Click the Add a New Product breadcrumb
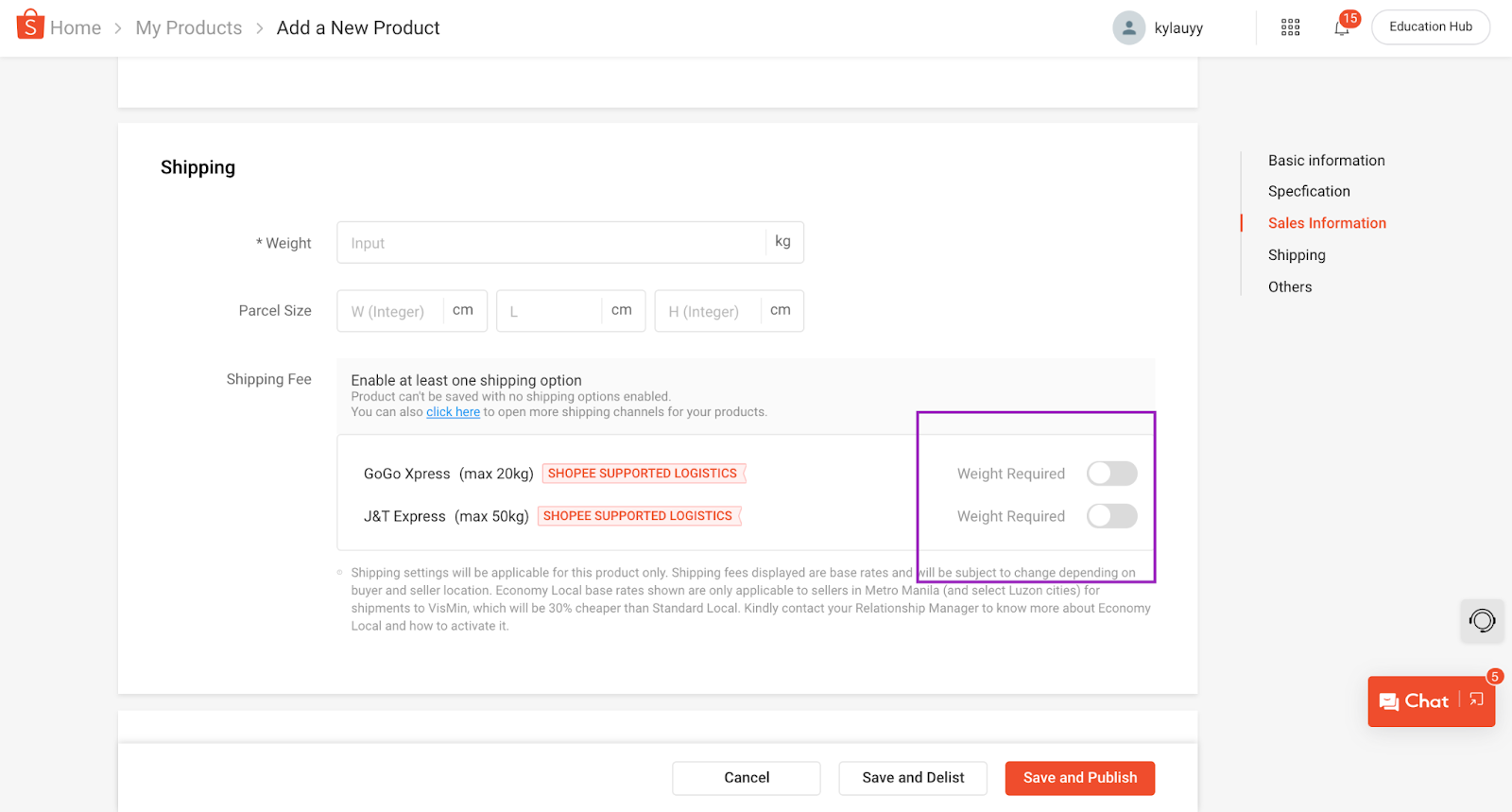The image size is (1512, 812). (x=358, y=28)
